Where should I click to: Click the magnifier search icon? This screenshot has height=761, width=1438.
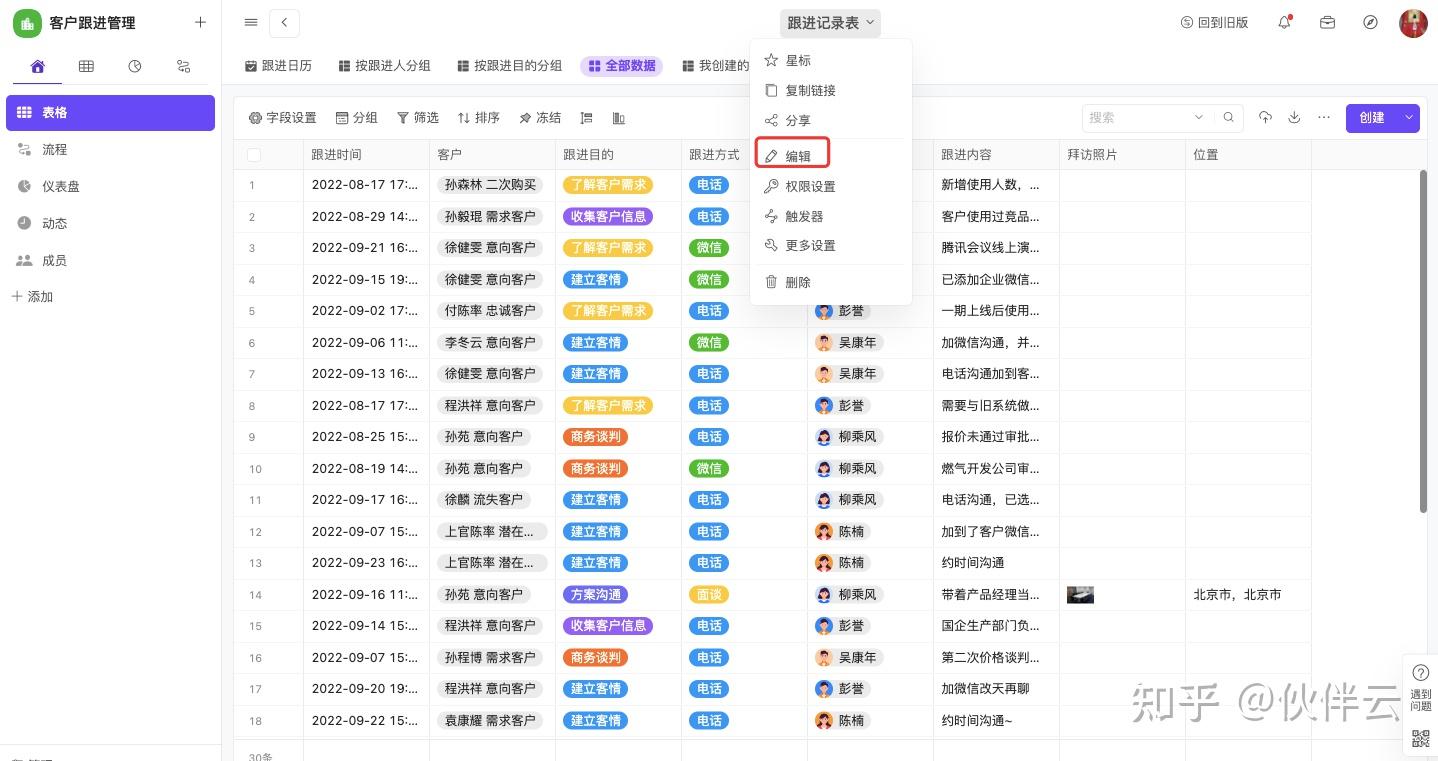pyautogui.click(x=1229, y=118)
